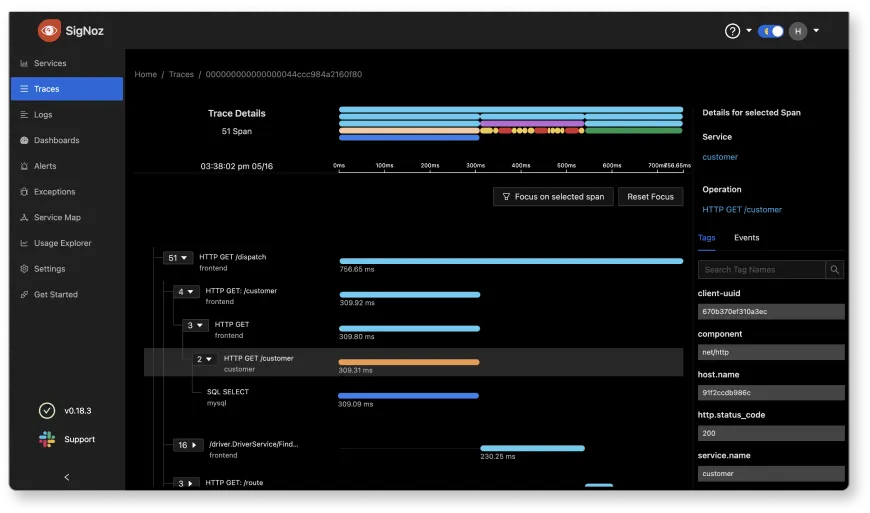Click the customer service name under Service
Viewport: 870px width, 513px height.
click(720, 157)
